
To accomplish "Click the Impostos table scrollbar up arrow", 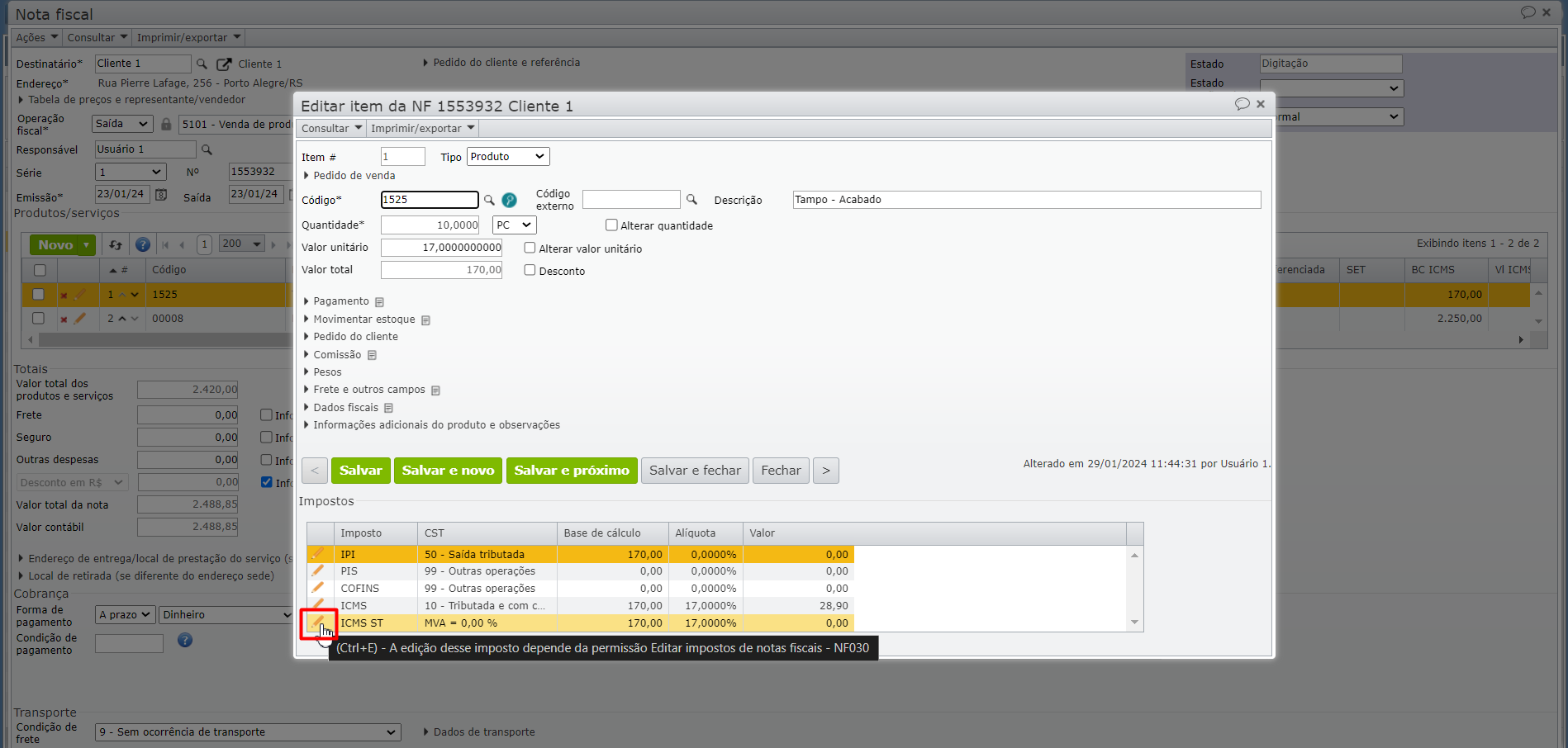I will point(1135,555).
